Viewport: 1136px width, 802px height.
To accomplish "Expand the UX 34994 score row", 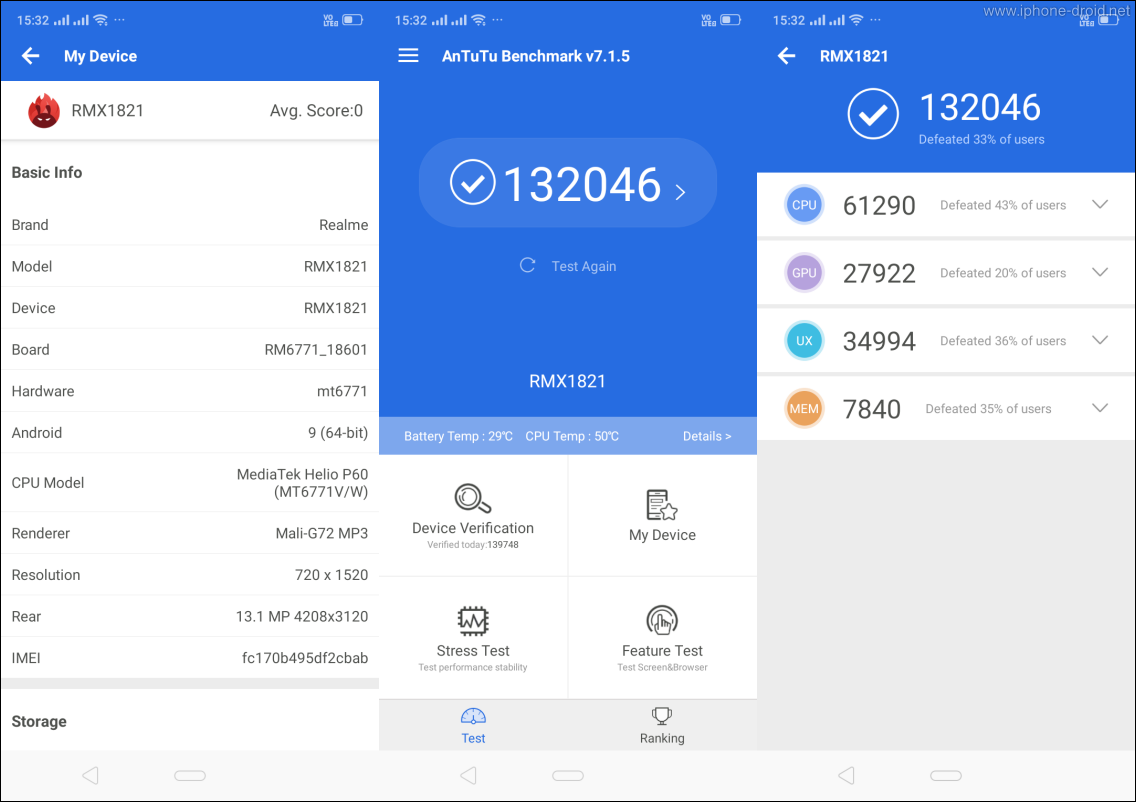I will point(1100,341).
